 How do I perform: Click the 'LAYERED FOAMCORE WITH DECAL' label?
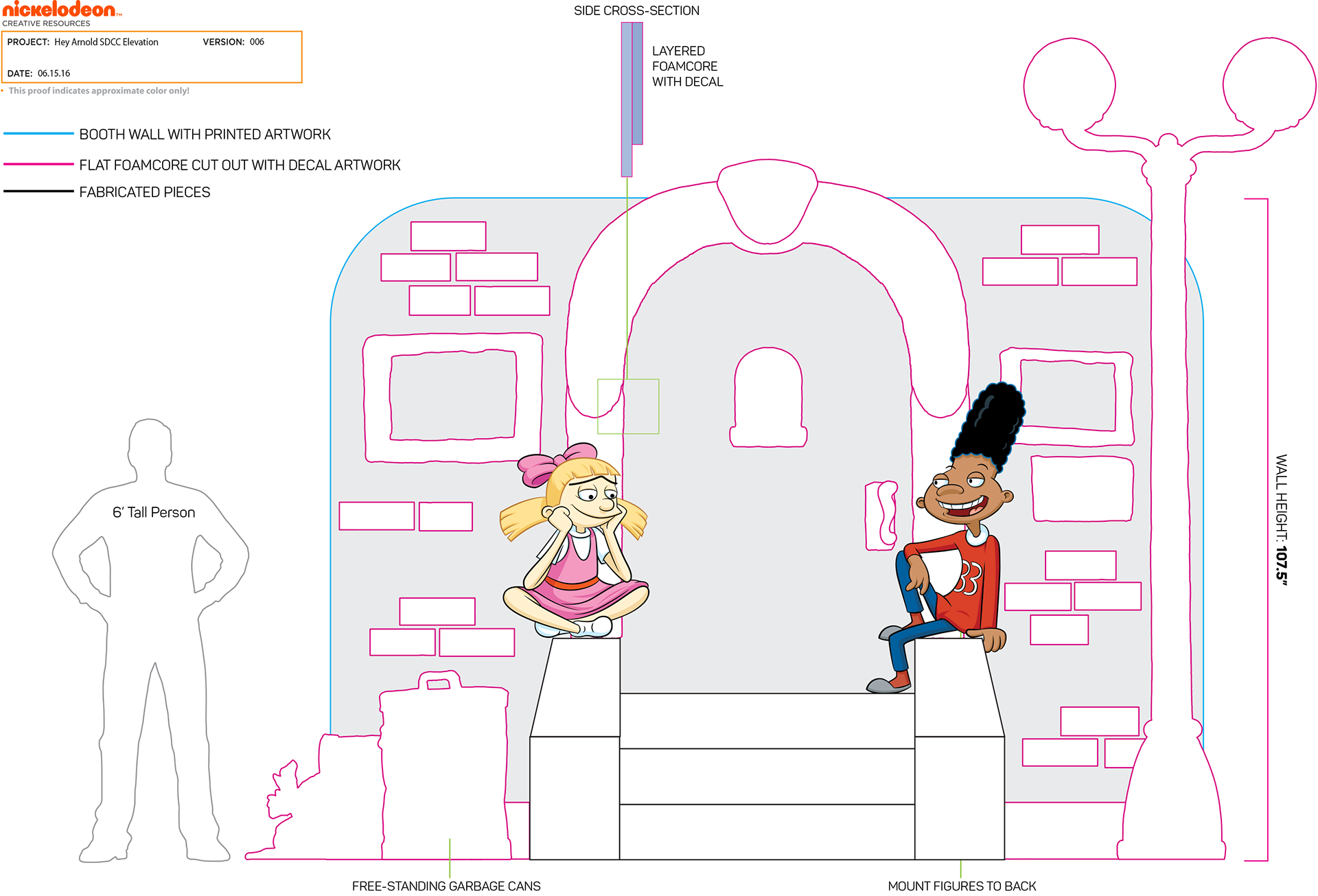click(687, 67)
